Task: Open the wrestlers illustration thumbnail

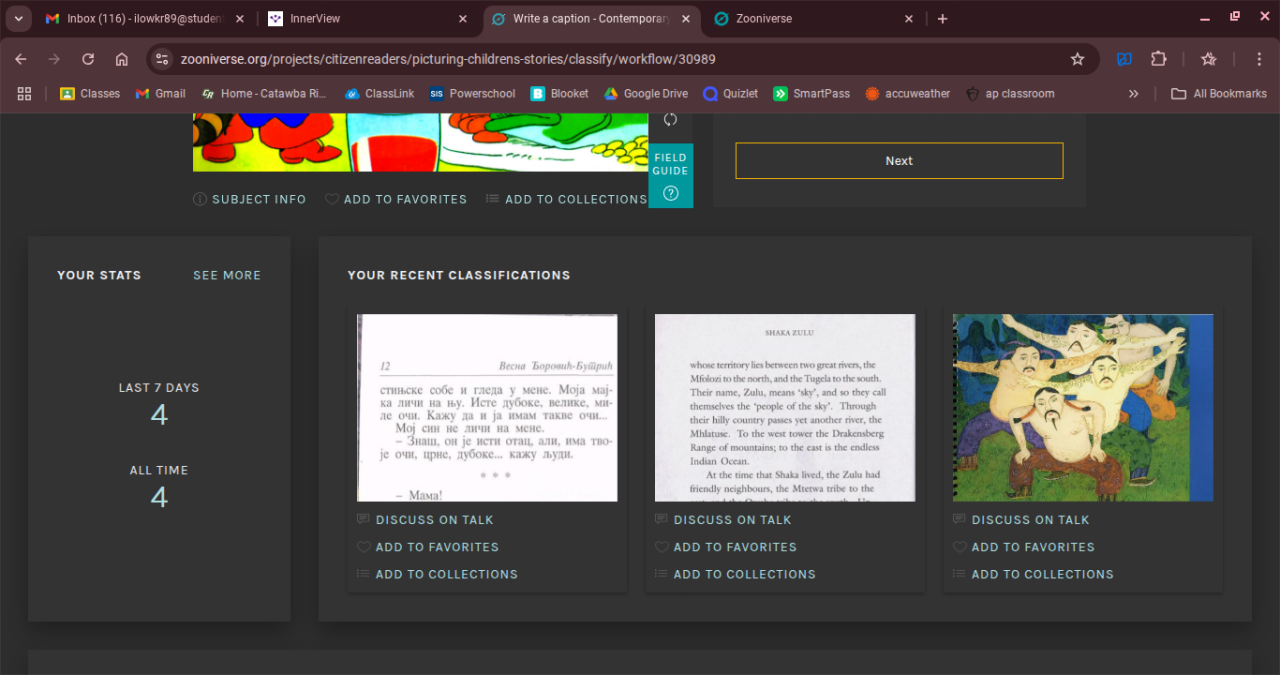Action: coord(1083,408)
